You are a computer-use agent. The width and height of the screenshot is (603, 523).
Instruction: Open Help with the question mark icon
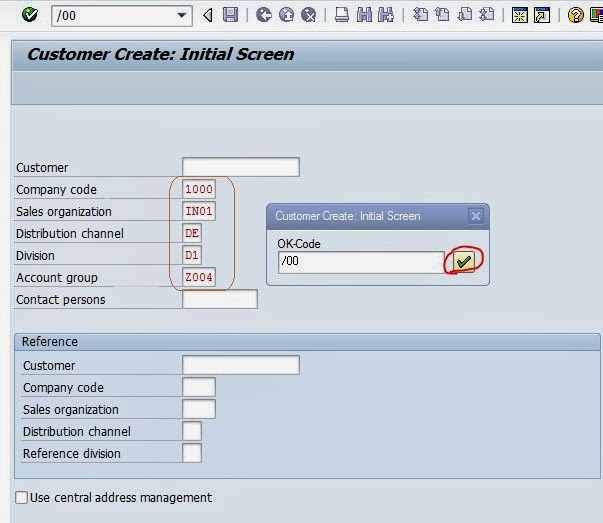[x=575, y=15]
